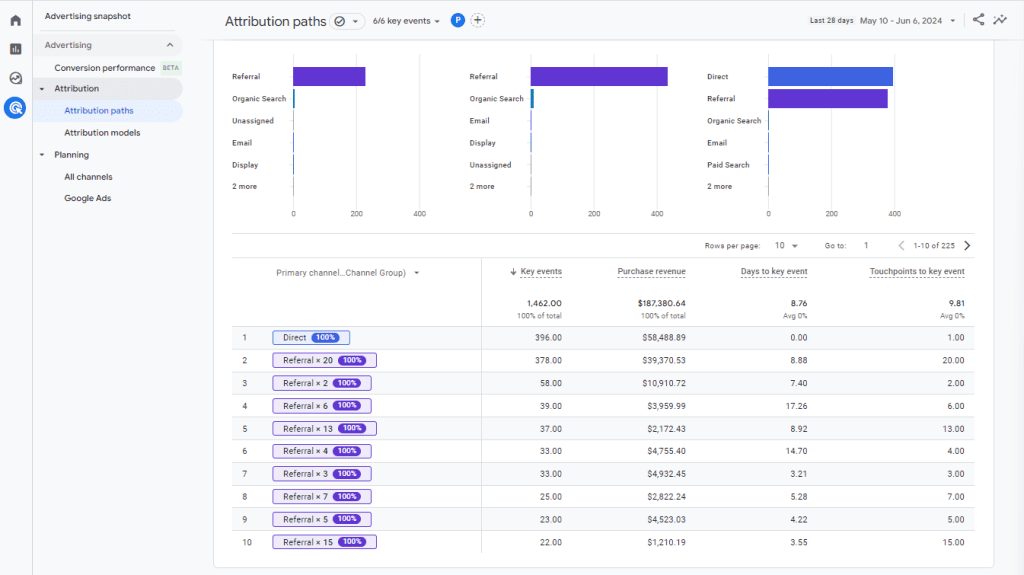
Task: Go to previous page of table
Action: (901, 246)
